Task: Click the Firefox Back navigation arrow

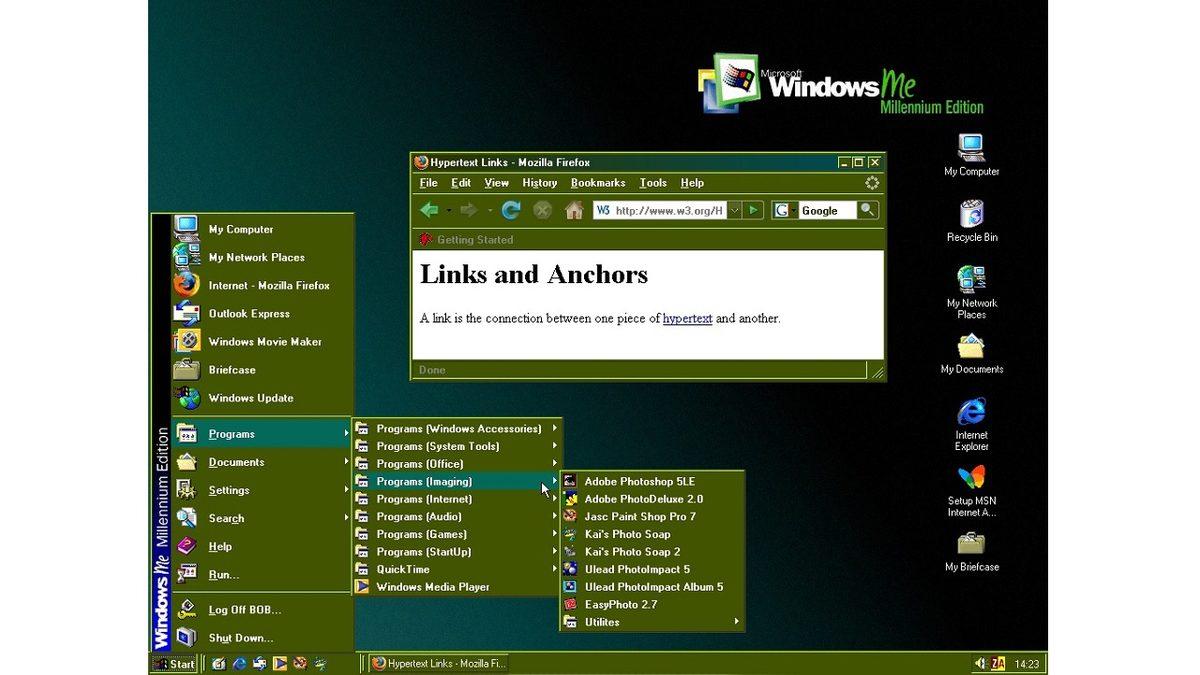Action: pyautogui.click(x=429, y=210)
